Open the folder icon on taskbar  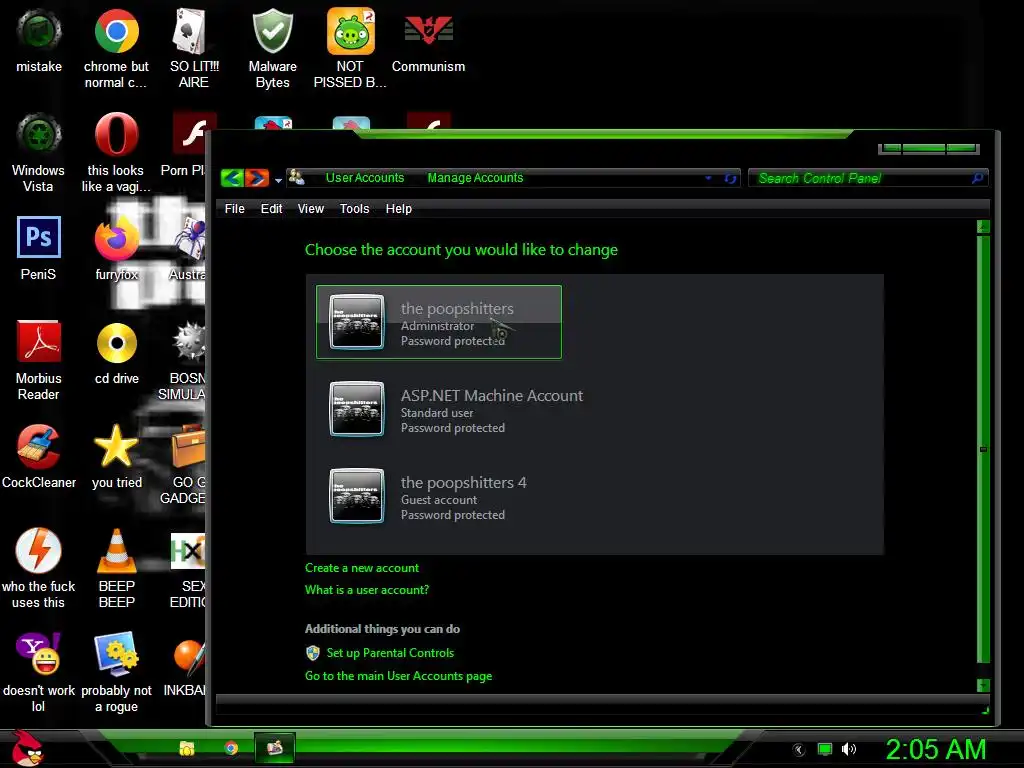pos(187,748)
